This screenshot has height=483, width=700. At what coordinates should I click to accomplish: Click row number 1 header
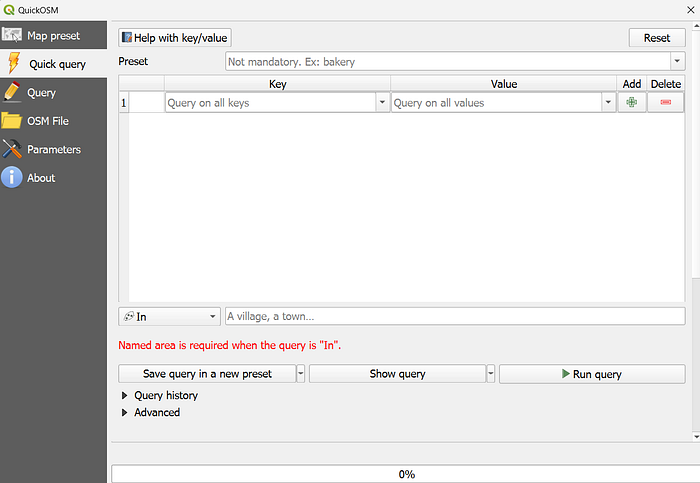[124, 103]
